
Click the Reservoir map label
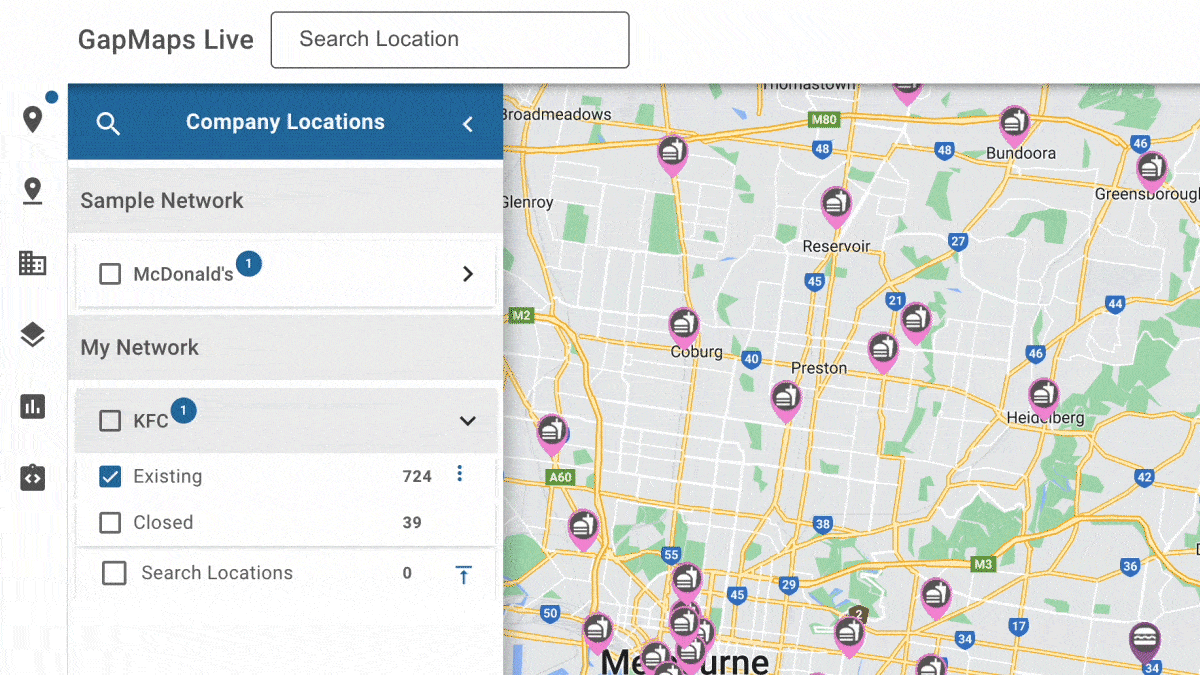coord(837,246)
